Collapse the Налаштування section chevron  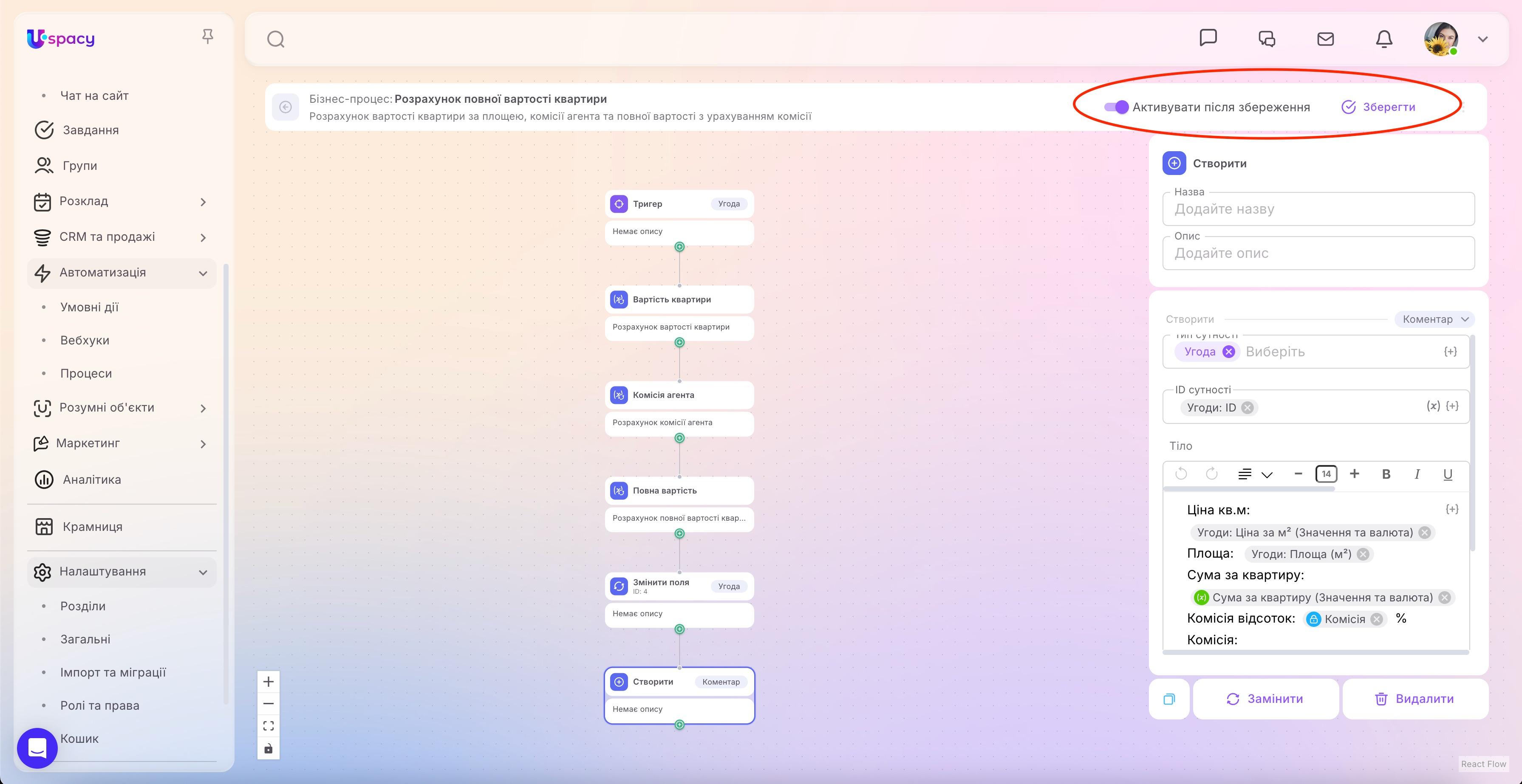[203, 572]
